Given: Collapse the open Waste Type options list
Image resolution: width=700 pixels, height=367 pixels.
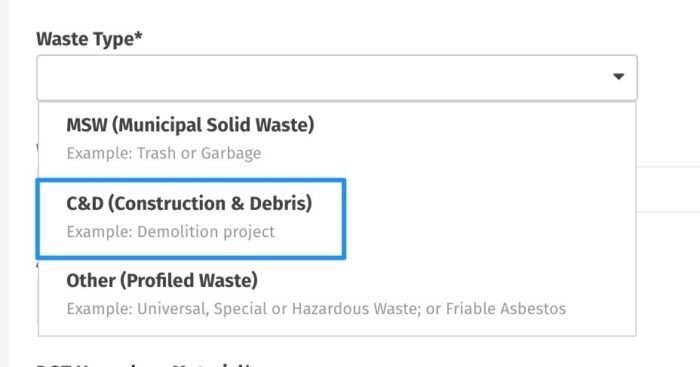Looking at the screenshot, I should 618,77.
